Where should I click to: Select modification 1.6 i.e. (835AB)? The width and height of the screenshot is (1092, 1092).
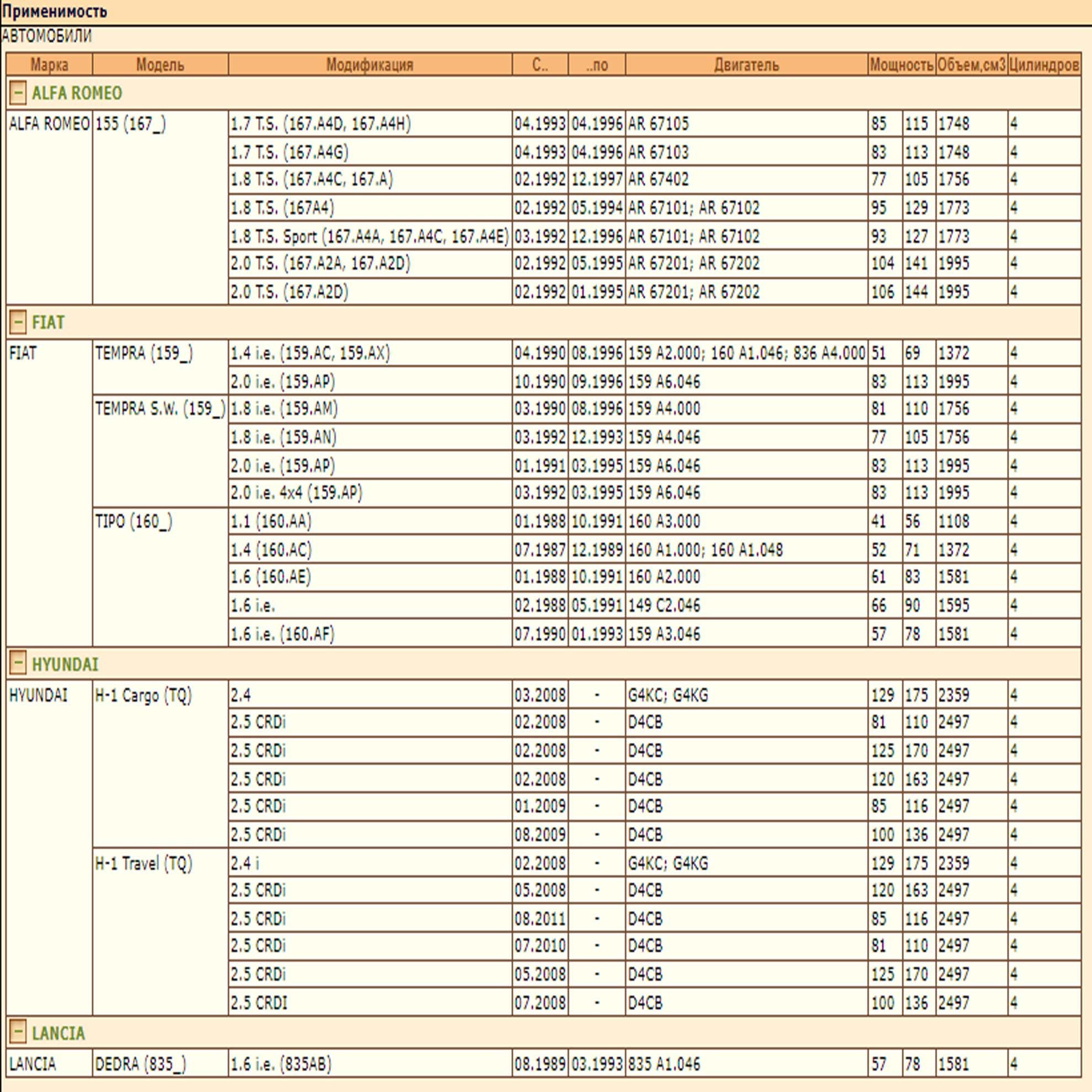281,1064
